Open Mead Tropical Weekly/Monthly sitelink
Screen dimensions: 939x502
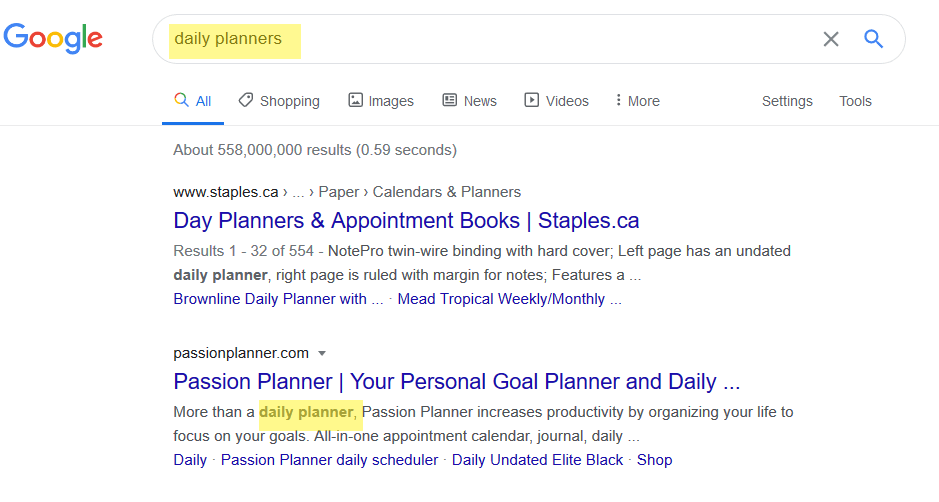click(x=510, y=299)
